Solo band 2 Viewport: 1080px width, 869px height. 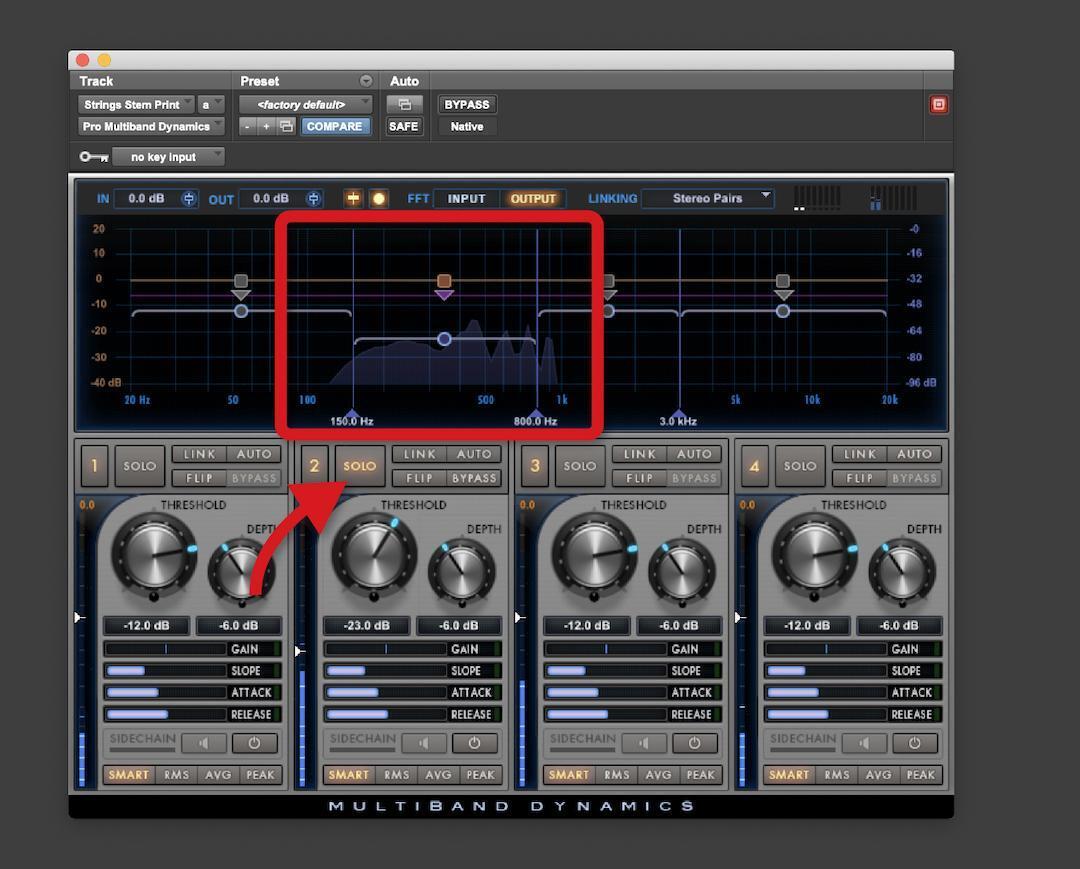pyautogui.click(x=359, y=465)
